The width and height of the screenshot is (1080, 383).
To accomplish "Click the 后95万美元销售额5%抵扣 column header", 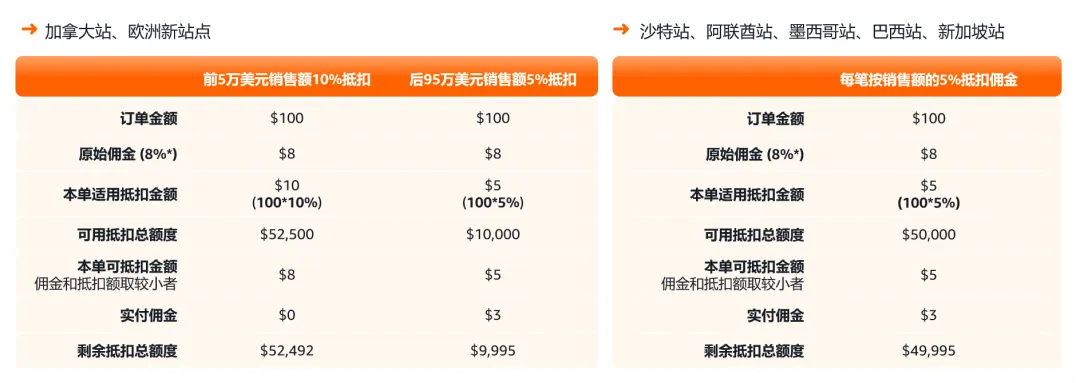I will coord(493,80).
